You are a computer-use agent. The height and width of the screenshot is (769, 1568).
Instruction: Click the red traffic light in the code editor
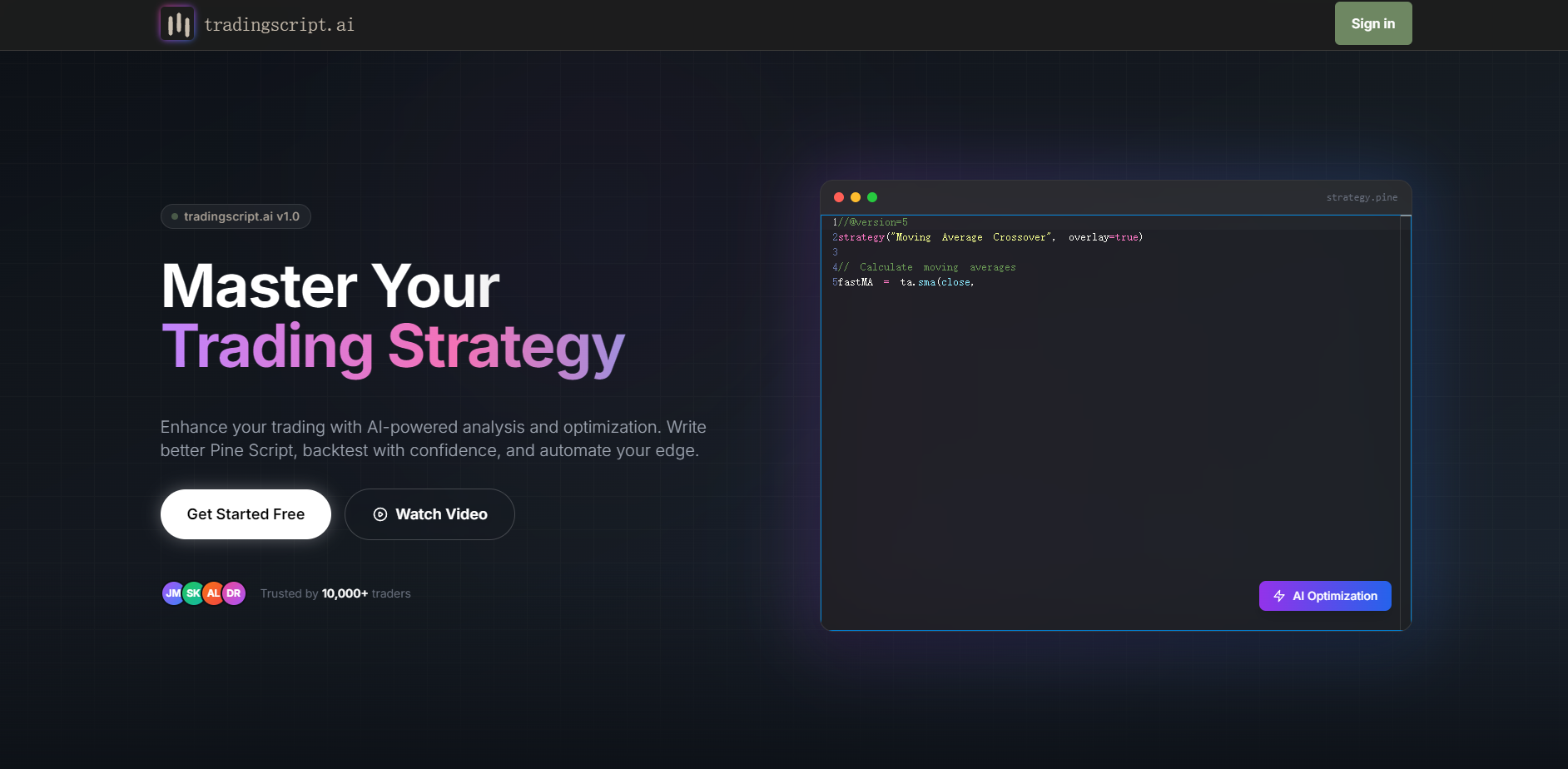(839, 197)
